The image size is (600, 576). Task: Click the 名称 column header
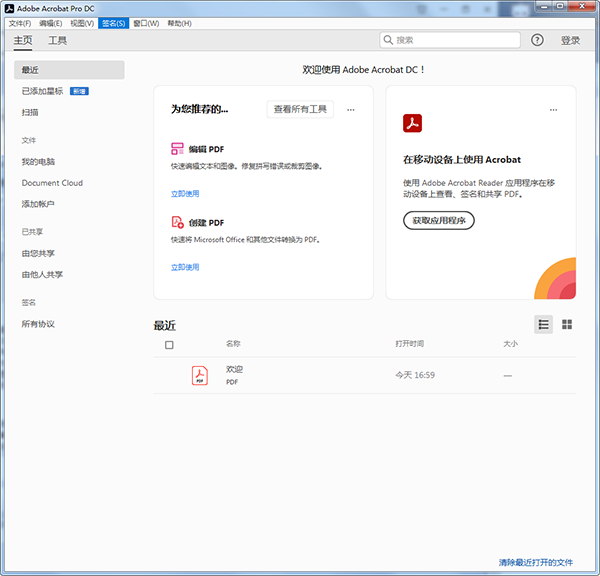[233, 343]
